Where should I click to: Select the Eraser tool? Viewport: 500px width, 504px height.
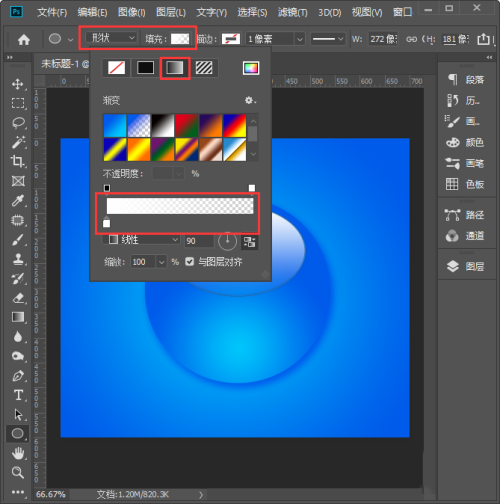click(18, 298)
